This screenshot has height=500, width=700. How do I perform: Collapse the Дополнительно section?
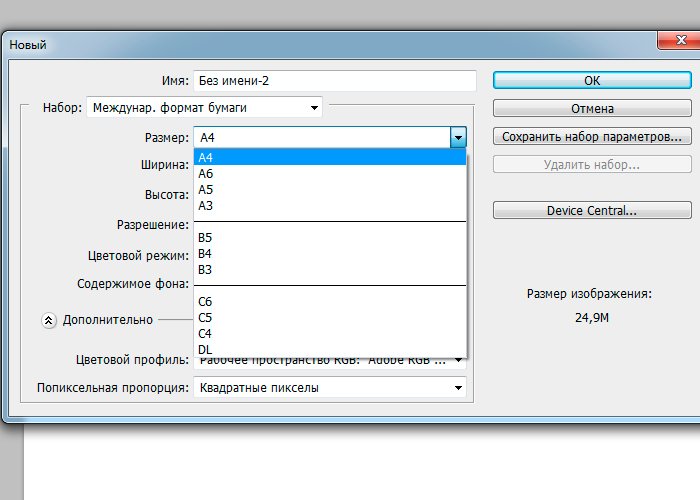[x=49, y=320]
